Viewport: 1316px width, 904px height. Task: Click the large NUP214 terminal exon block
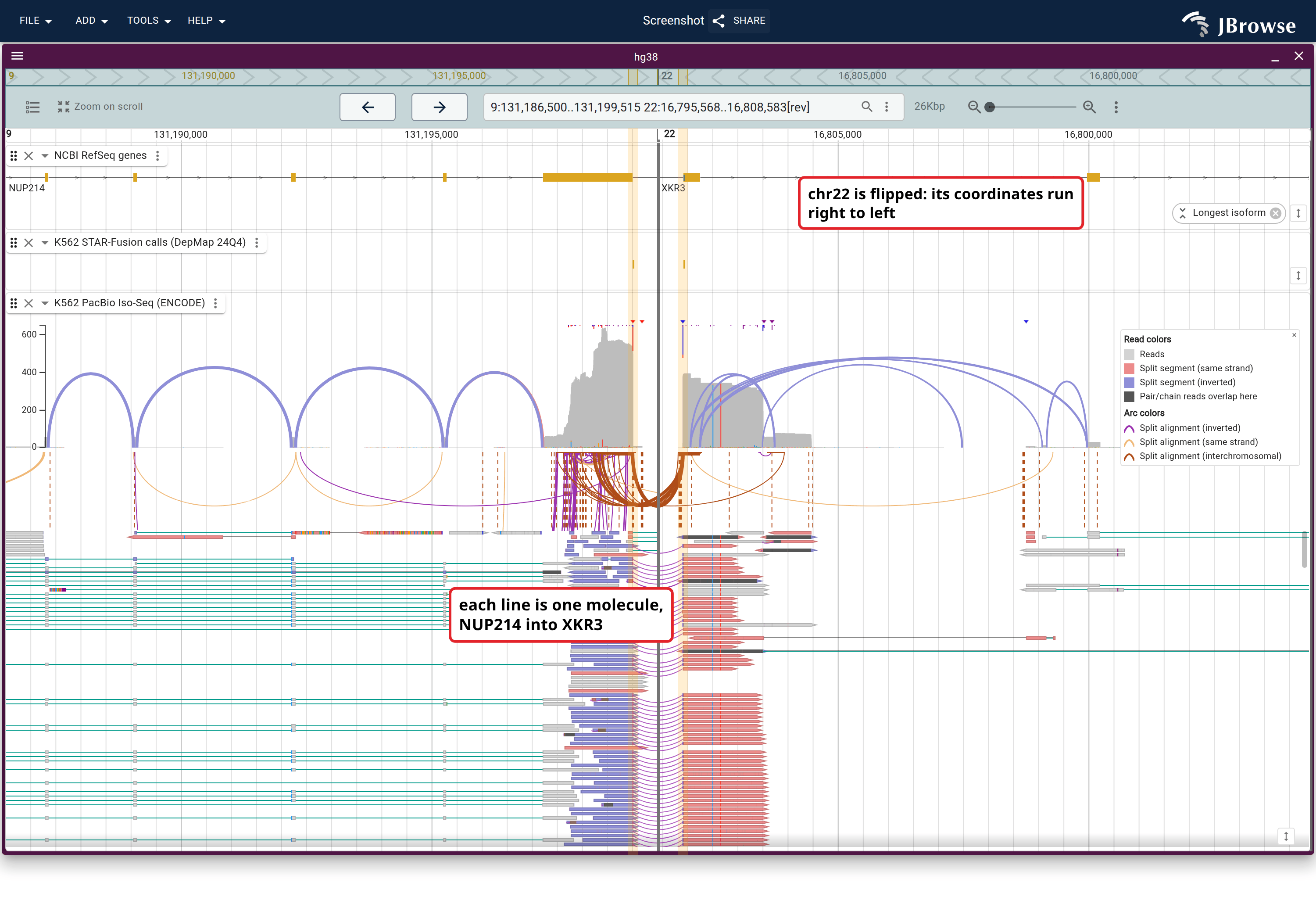pos(587,177)
